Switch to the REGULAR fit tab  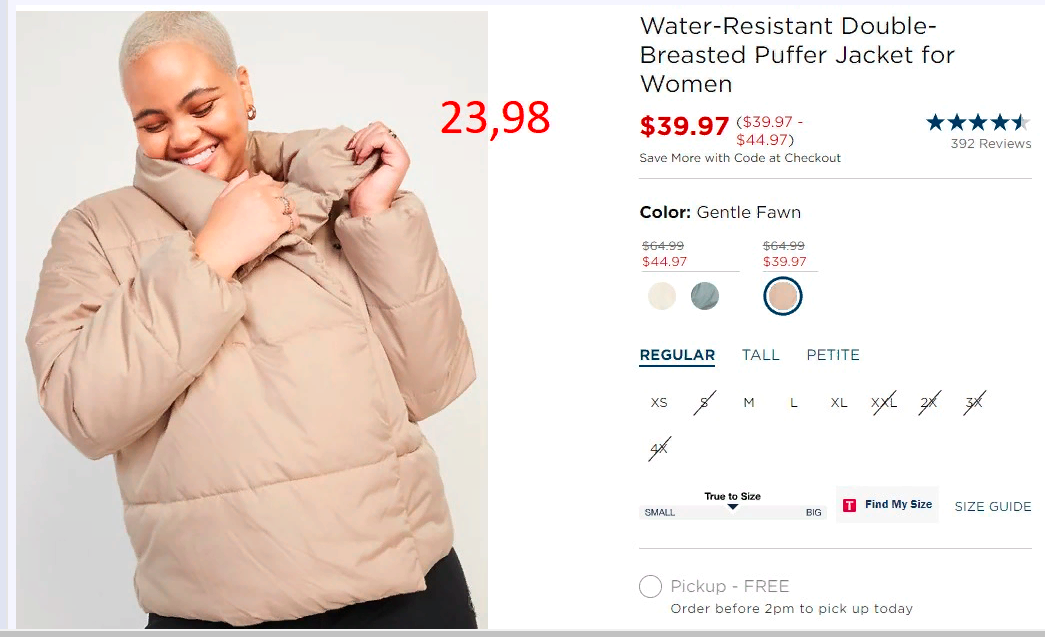click(677, 355)
